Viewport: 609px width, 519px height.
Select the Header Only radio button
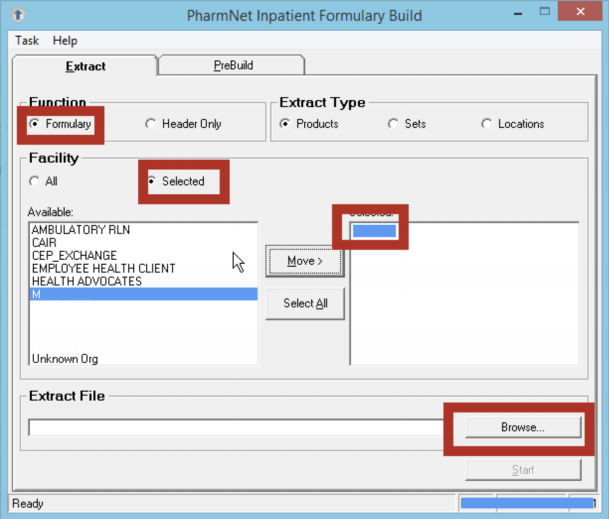pos(151,124)
